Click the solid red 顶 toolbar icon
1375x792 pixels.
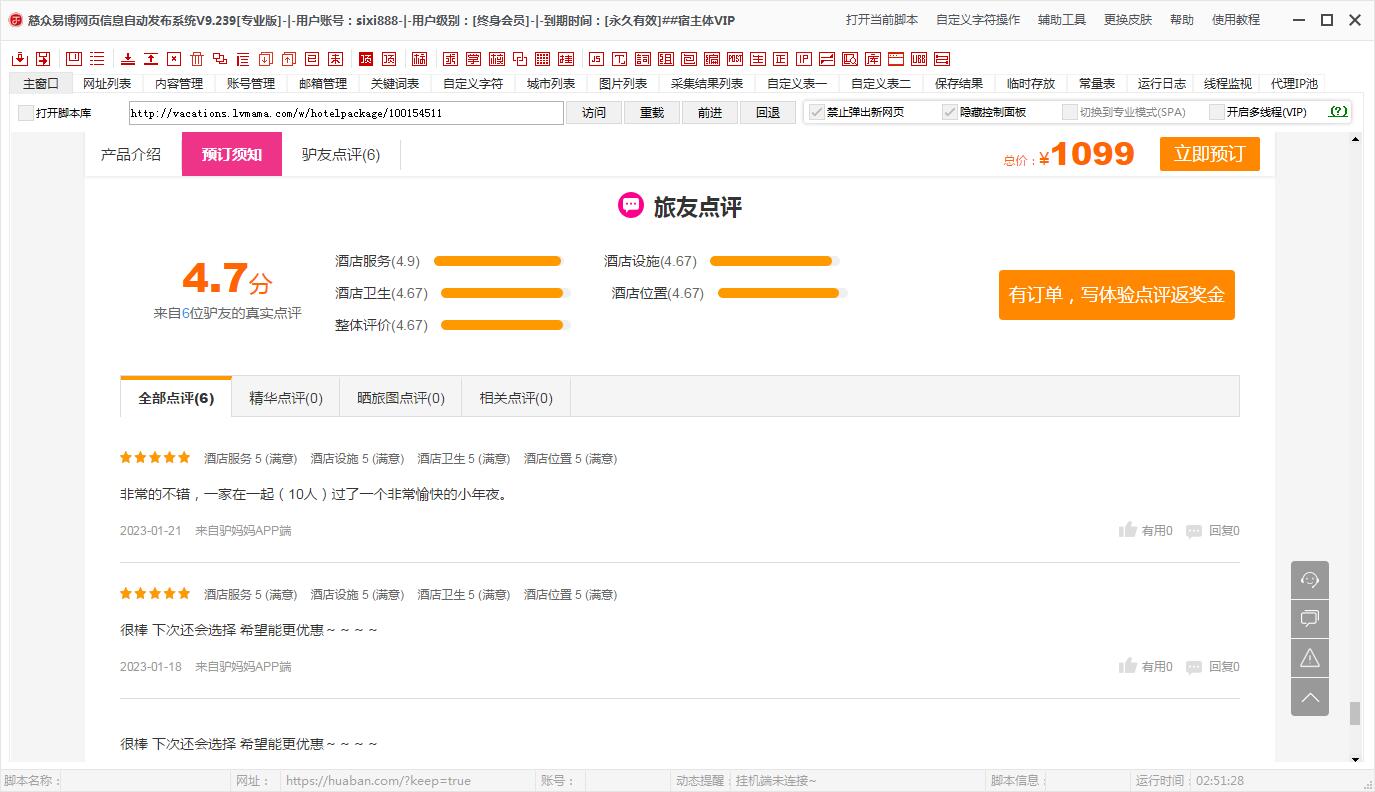click(365, 59)
